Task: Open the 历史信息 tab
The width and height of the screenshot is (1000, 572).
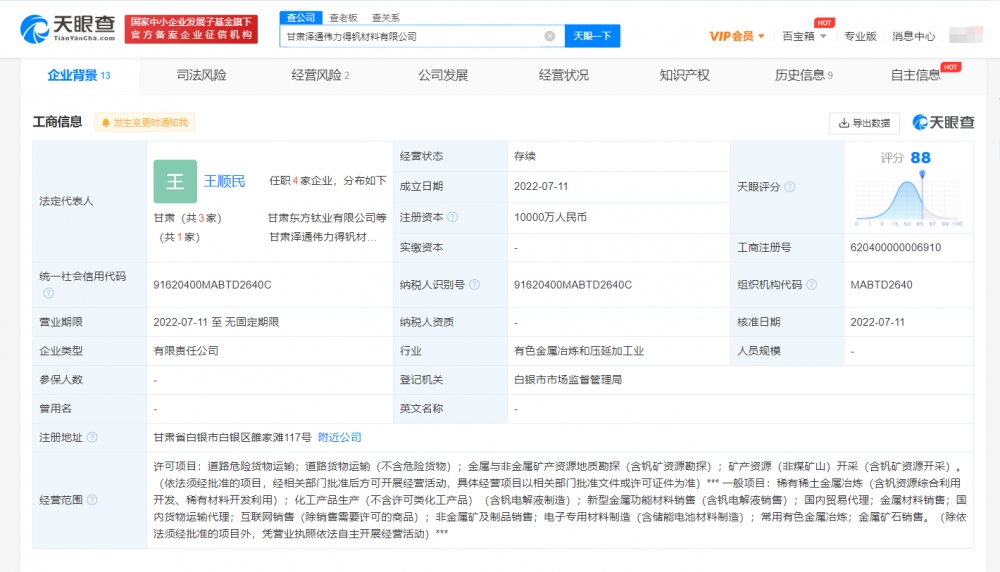Action: [804, 75]
